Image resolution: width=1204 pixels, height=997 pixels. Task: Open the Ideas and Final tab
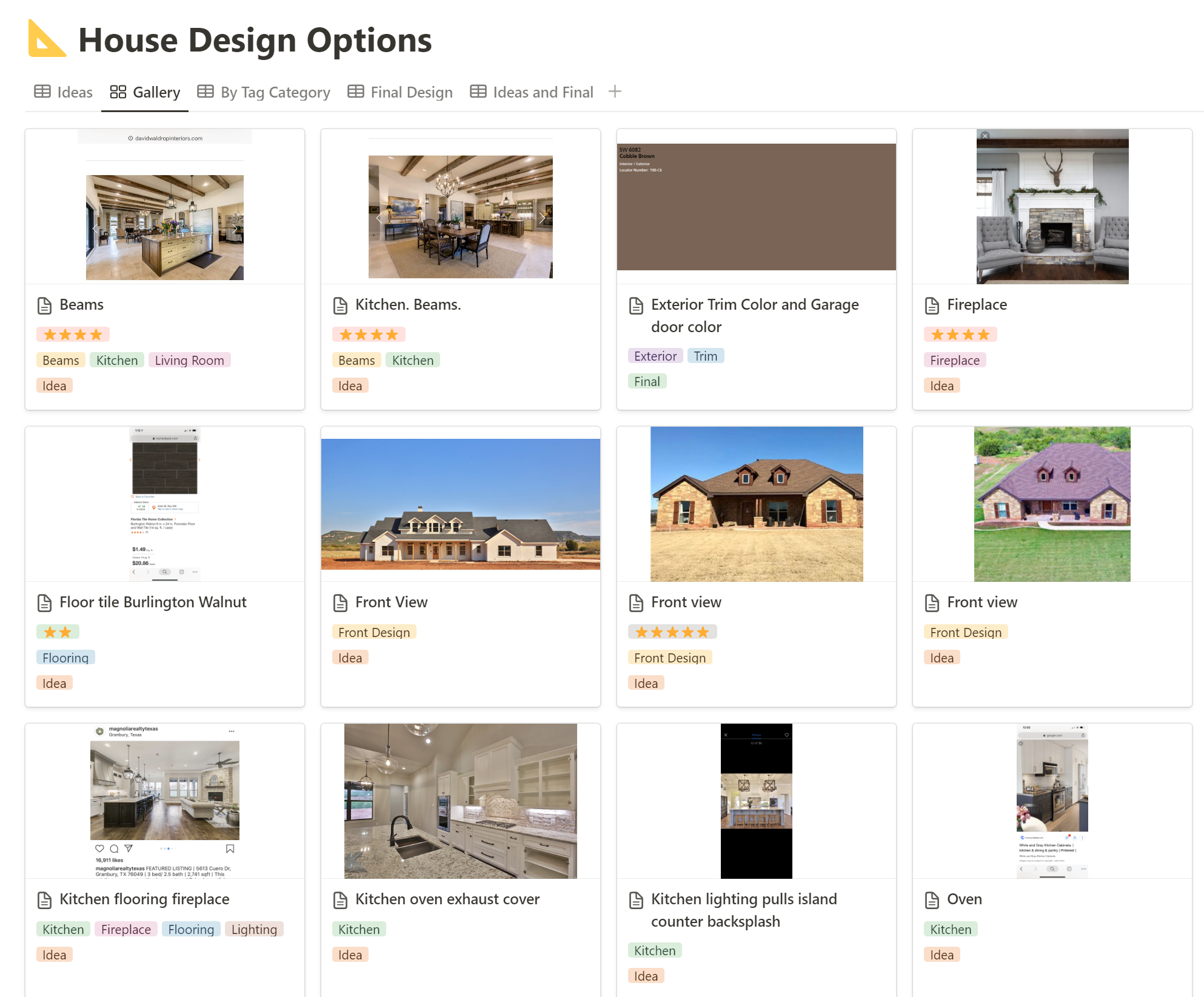coord(532,92)
